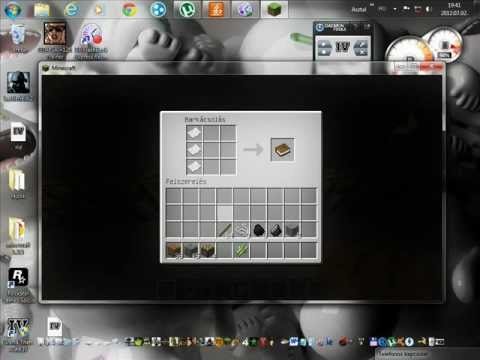Click right button in DAEMON Tools gadget
This screenshot has width=480, height=360.
point(361,48)
